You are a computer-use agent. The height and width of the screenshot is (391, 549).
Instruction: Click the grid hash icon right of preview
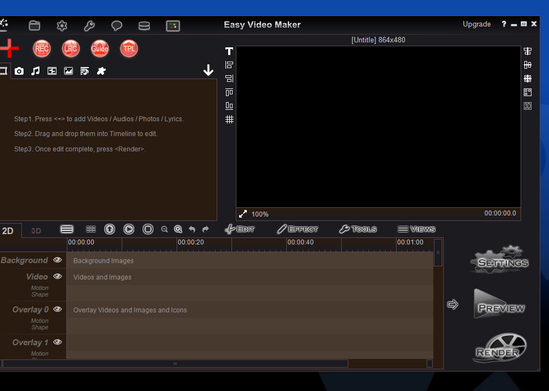tap(528, 78)
